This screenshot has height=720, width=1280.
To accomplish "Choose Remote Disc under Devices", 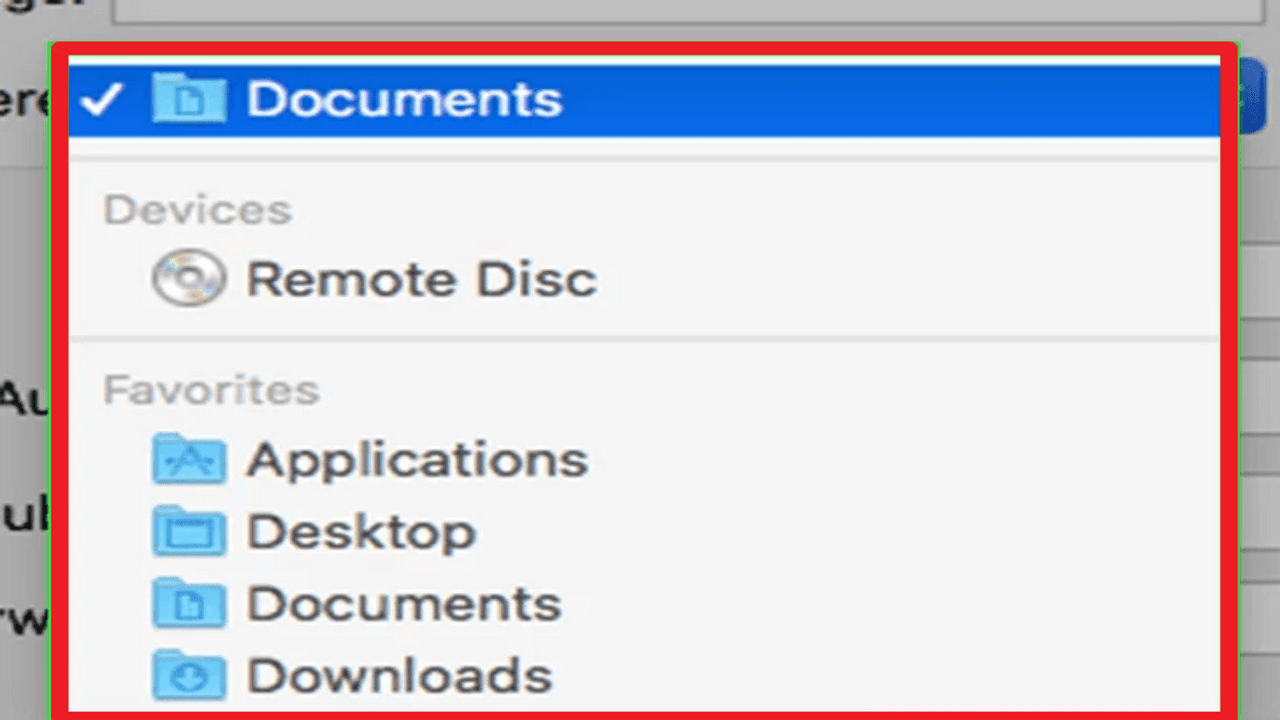I will click(x=421, y=279).
